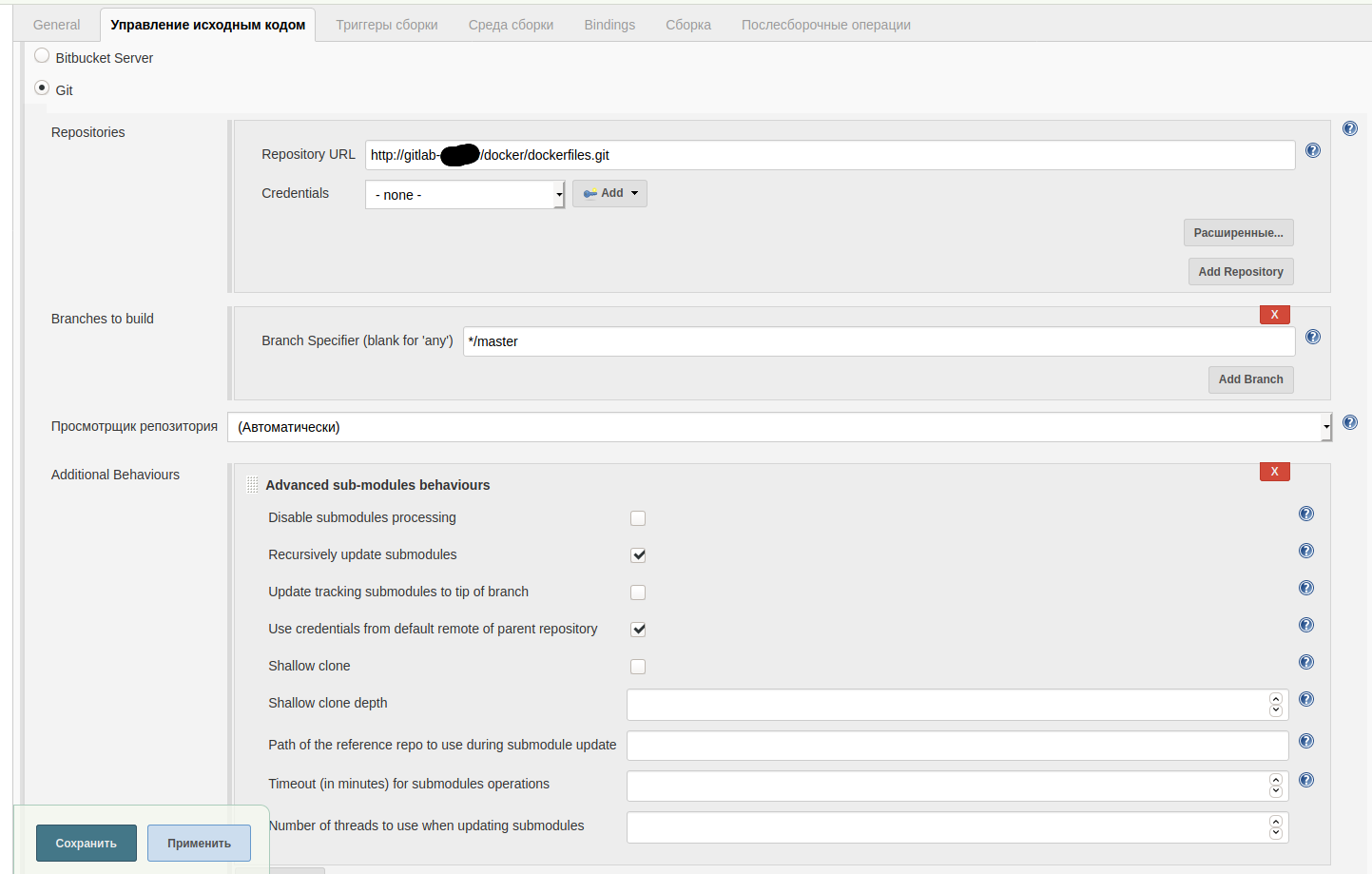Open the Credentials dropdown
Image resolution: width=1372 pixels, height=874 pixels.
click(465, 195)
